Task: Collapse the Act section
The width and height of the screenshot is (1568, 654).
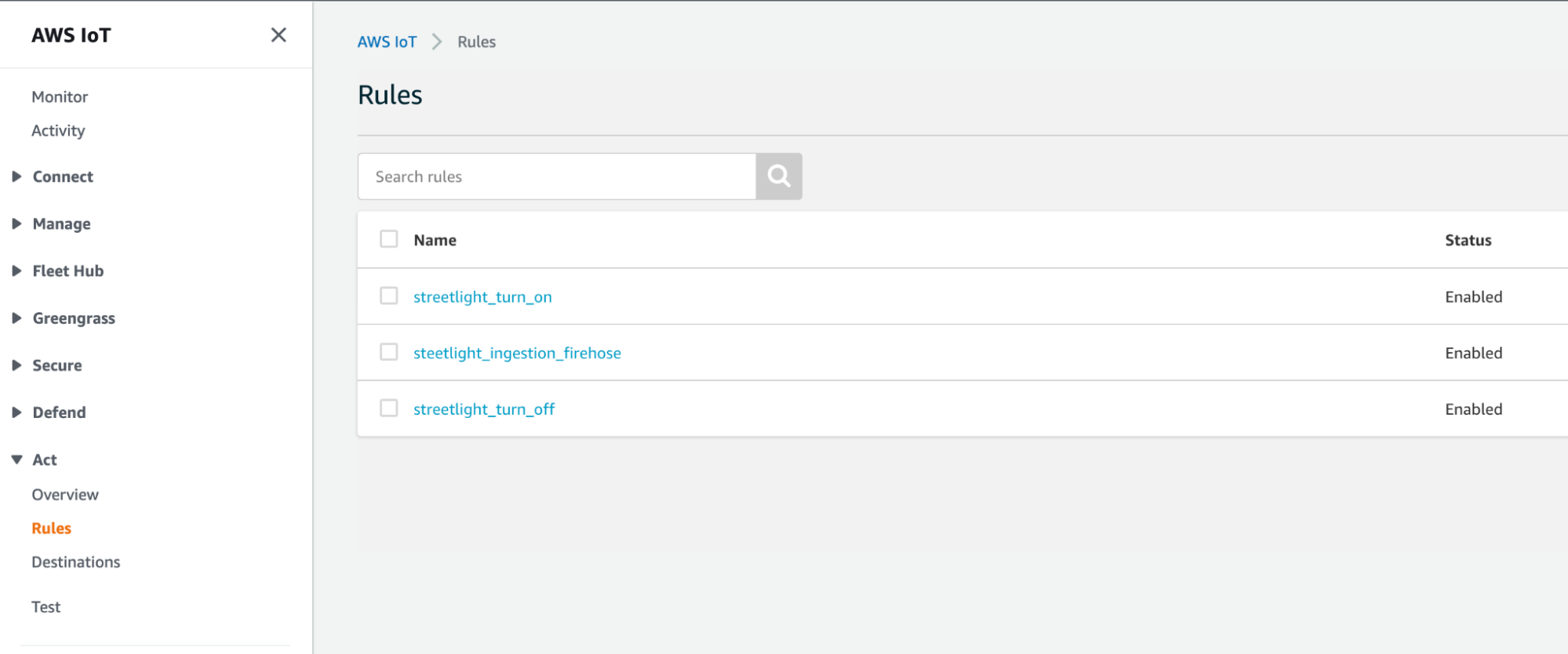Action: 16,460
